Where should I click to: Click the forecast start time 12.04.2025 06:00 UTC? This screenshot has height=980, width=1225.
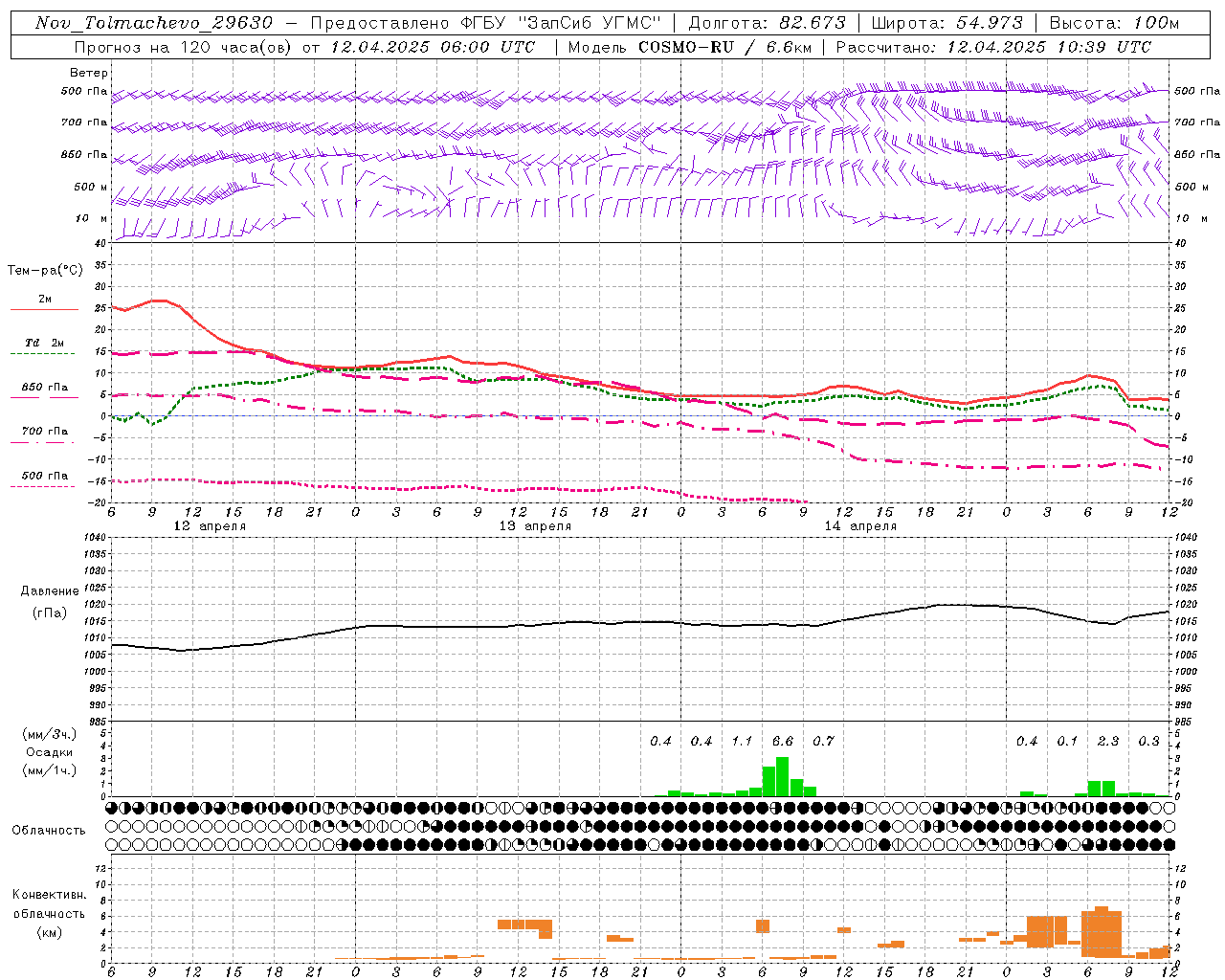click(433, 47)
